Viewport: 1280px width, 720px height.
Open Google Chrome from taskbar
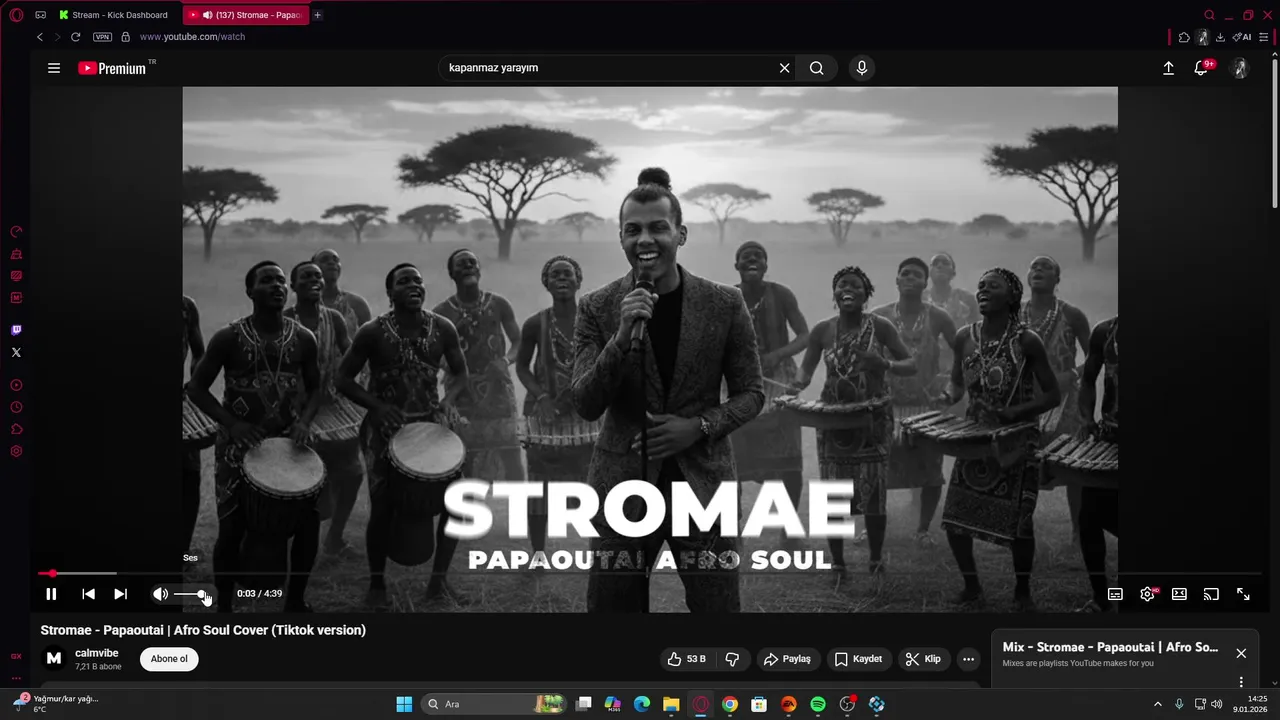[x=730, y=704]
